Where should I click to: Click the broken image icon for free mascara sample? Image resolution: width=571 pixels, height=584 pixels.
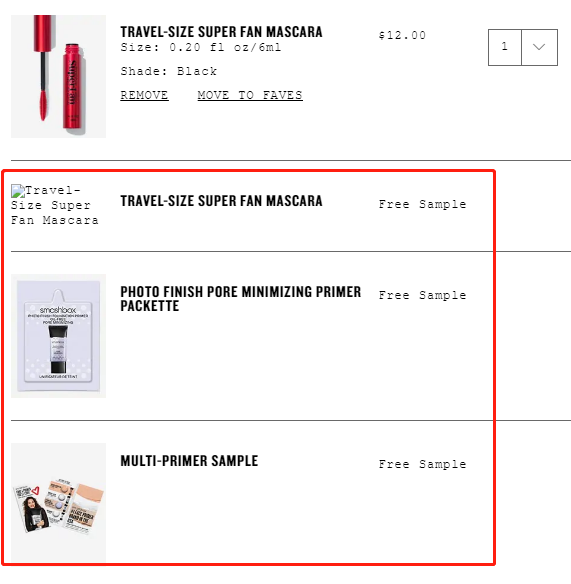coord(18,191)
